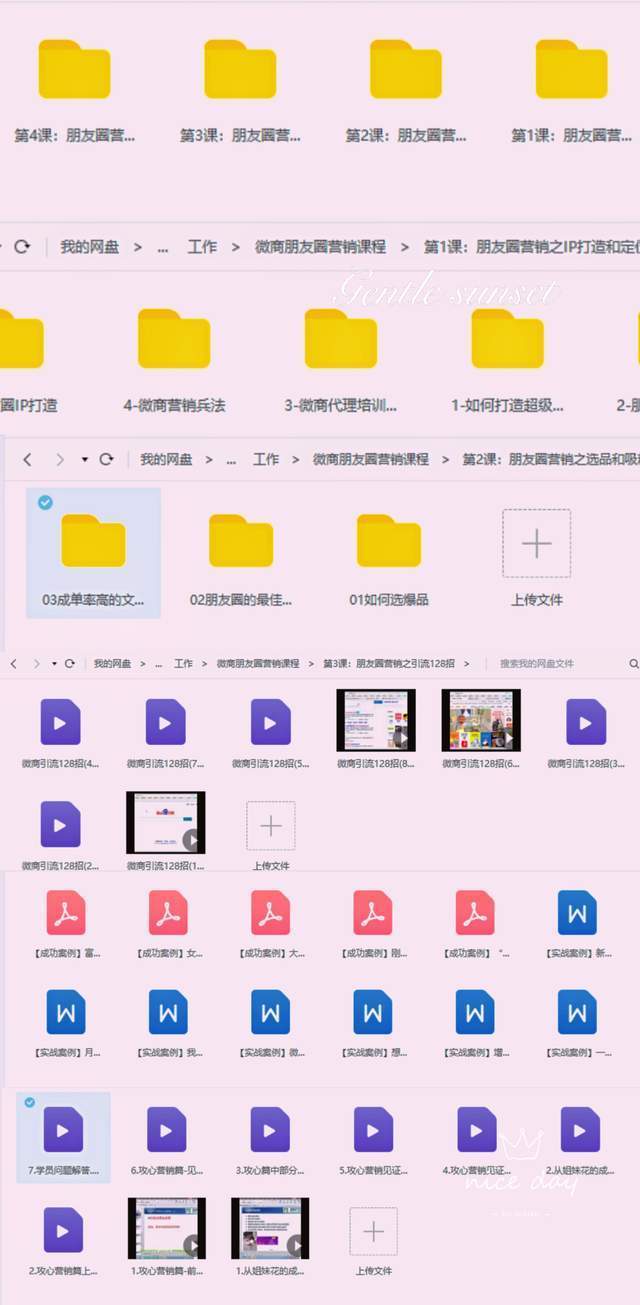This screenshot has height=1305, width=640.
Task: Open the 第4课 朋友圈营销 folder
Action: pos(74,70)
